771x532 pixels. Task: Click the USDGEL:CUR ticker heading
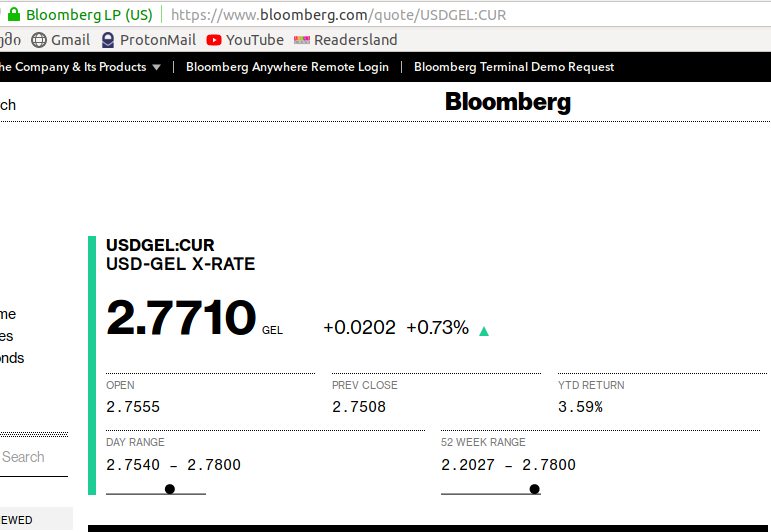pos(160,245)
